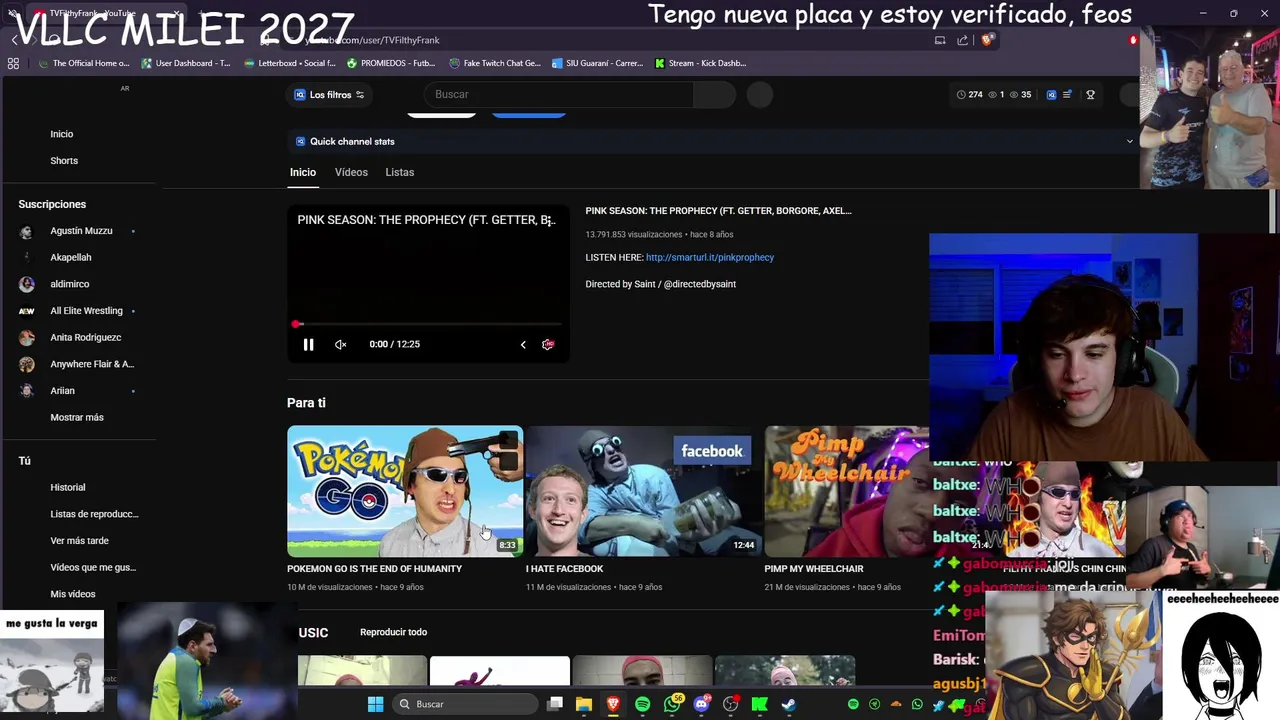
Task: Open PROMIEDOS bookmark
Action: (x=391, y=63)
